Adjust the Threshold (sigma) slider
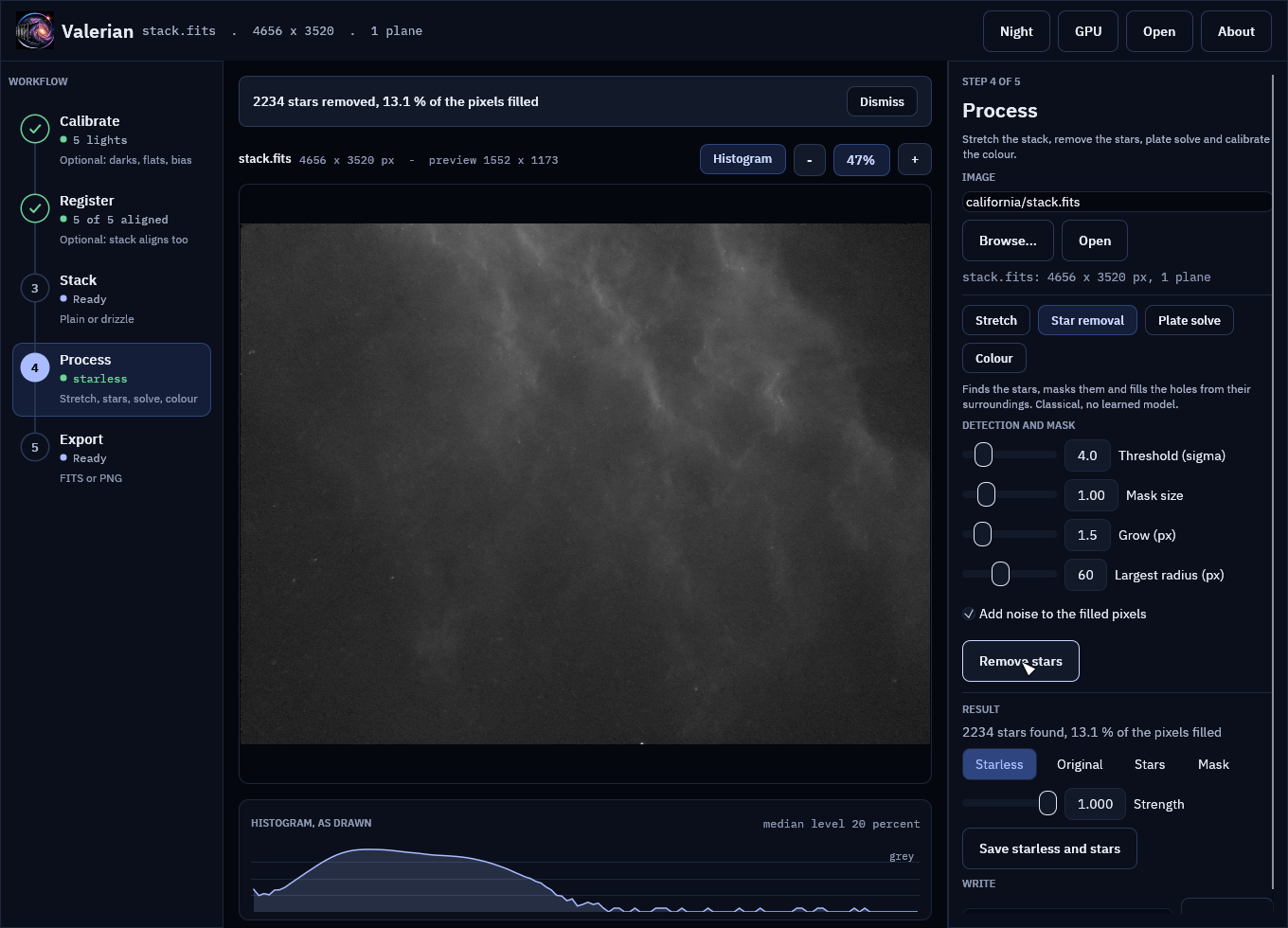Image resolution: width=1288 pixels, height=928 pixels. [1010, 455]
